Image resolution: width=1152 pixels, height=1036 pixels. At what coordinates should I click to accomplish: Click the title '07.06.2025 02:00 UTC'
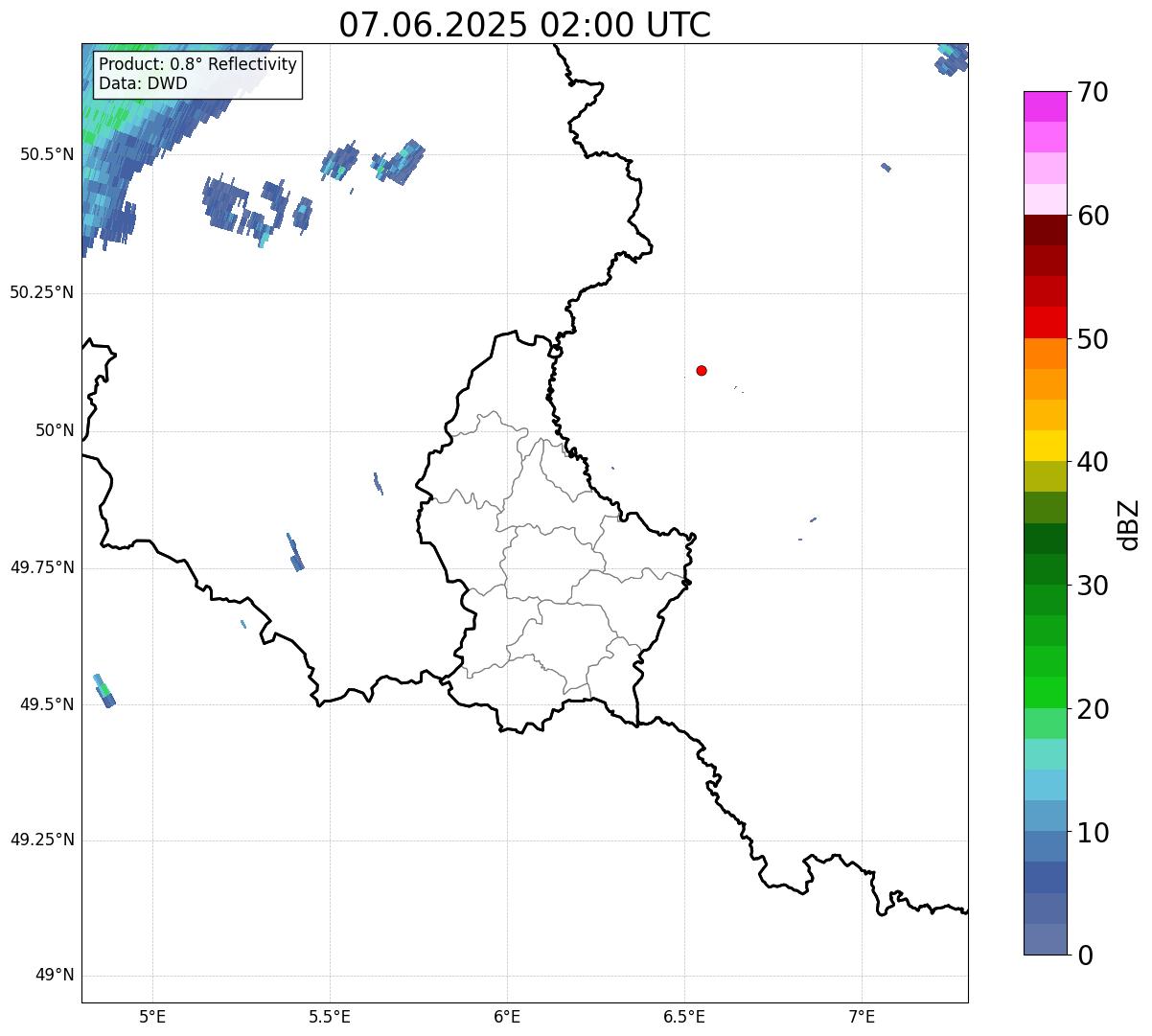coord(525,24)
